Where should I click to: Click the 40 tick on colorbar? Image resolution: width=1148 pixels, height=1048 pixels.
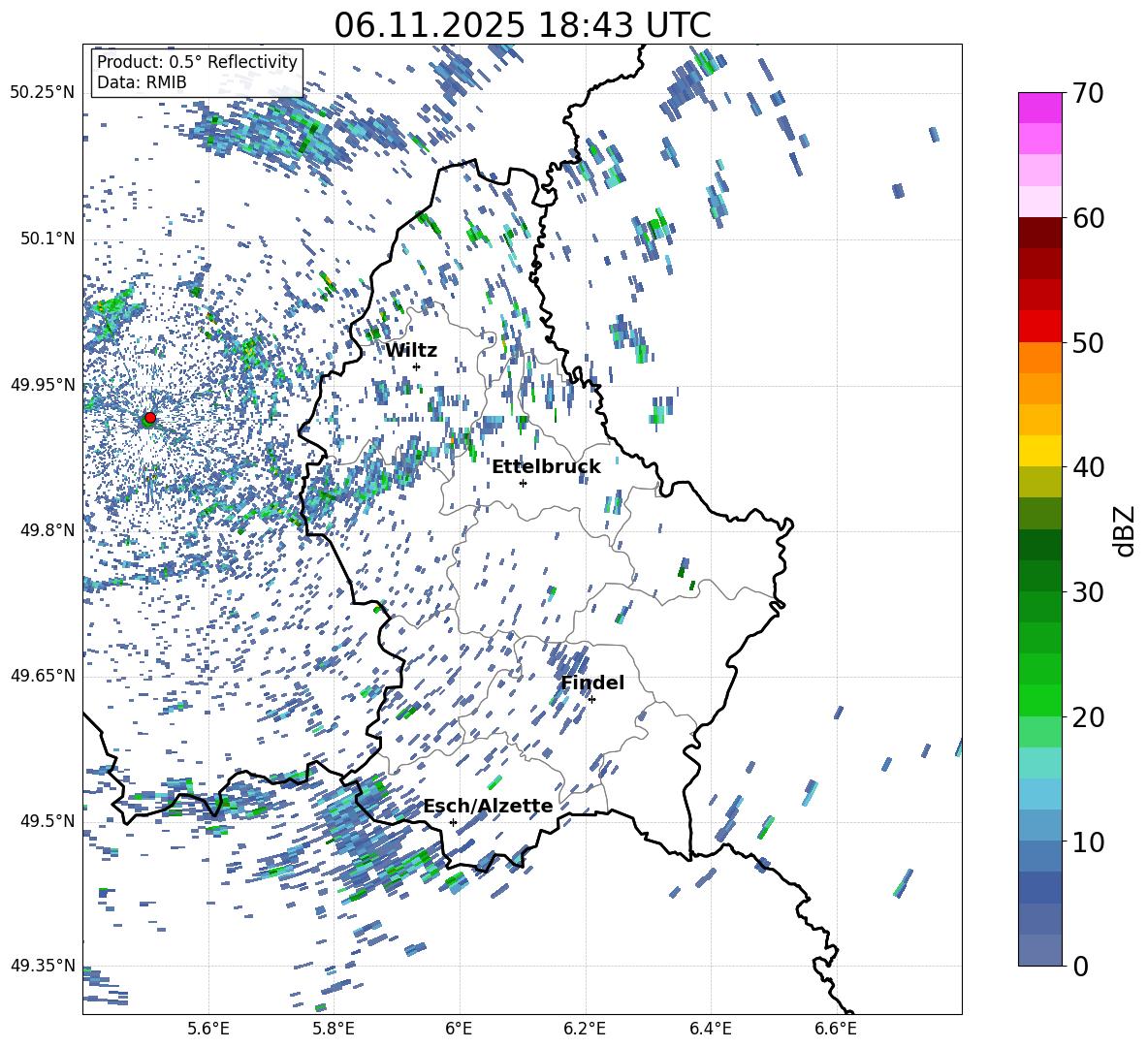pyautogui.click(x=1088, y=467)
